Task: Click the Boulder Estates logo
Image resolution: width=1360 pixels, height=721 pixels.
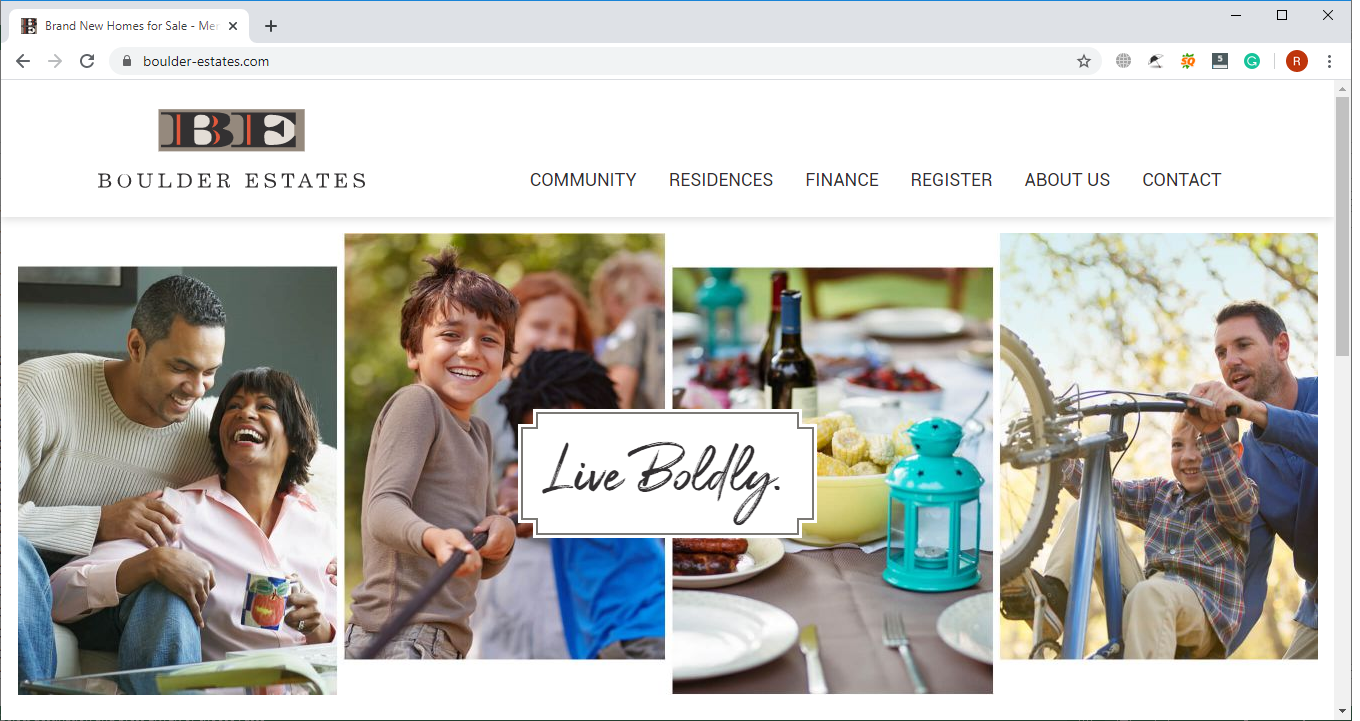Action: pyautogui.click(x=231, y=148)
